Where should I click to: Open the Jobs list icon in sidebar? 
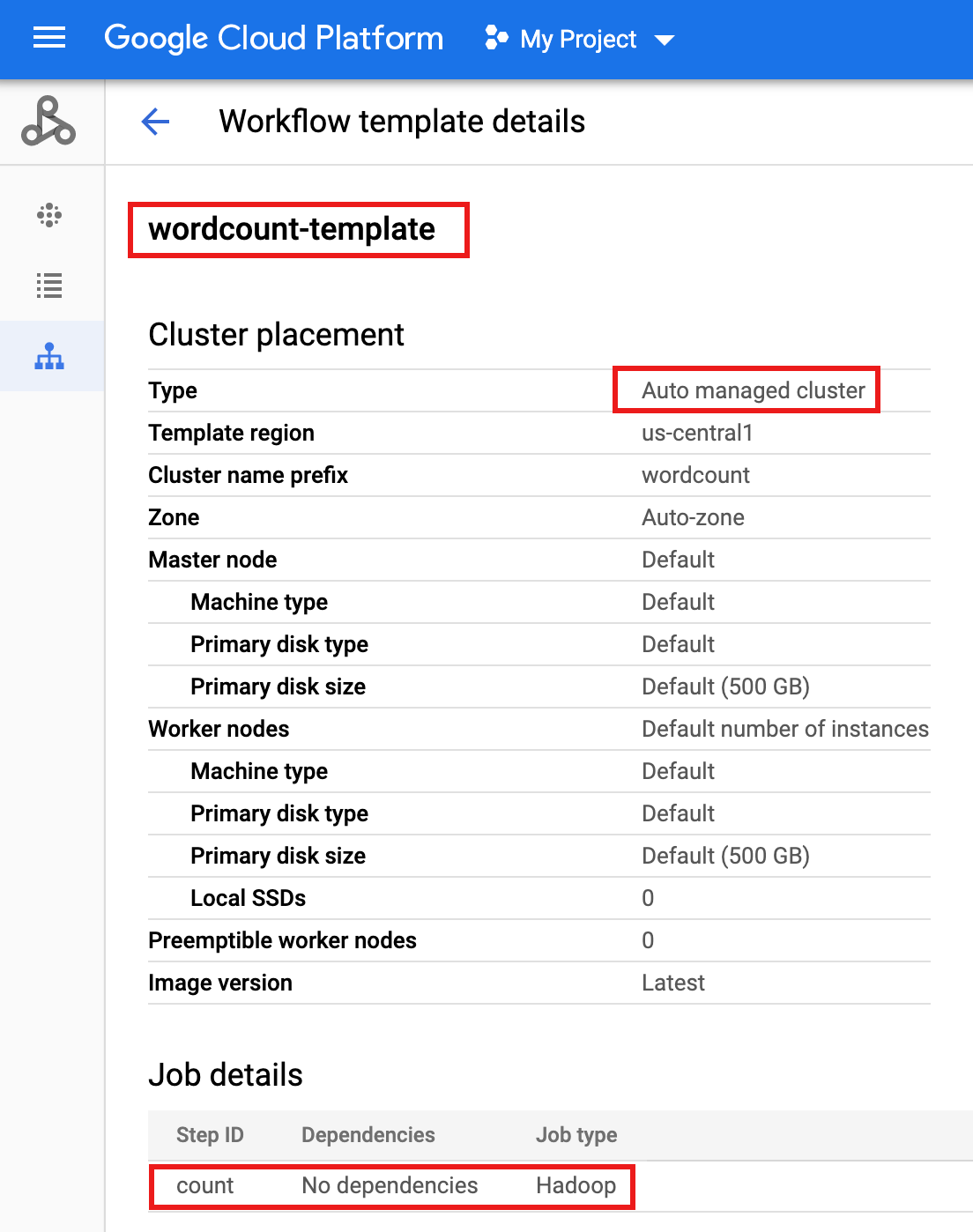[50, 286]
